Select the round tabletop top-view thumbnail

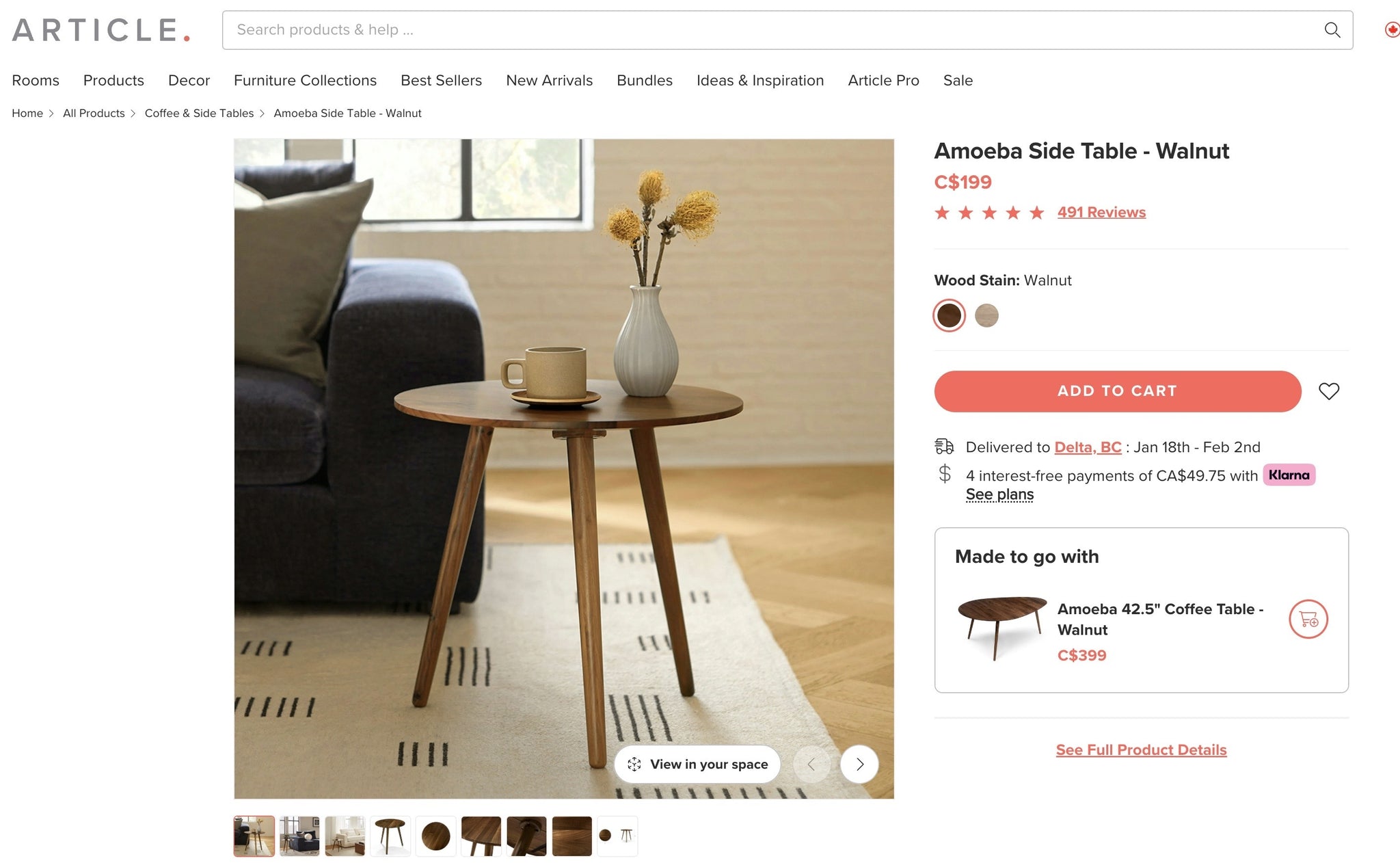435,836
